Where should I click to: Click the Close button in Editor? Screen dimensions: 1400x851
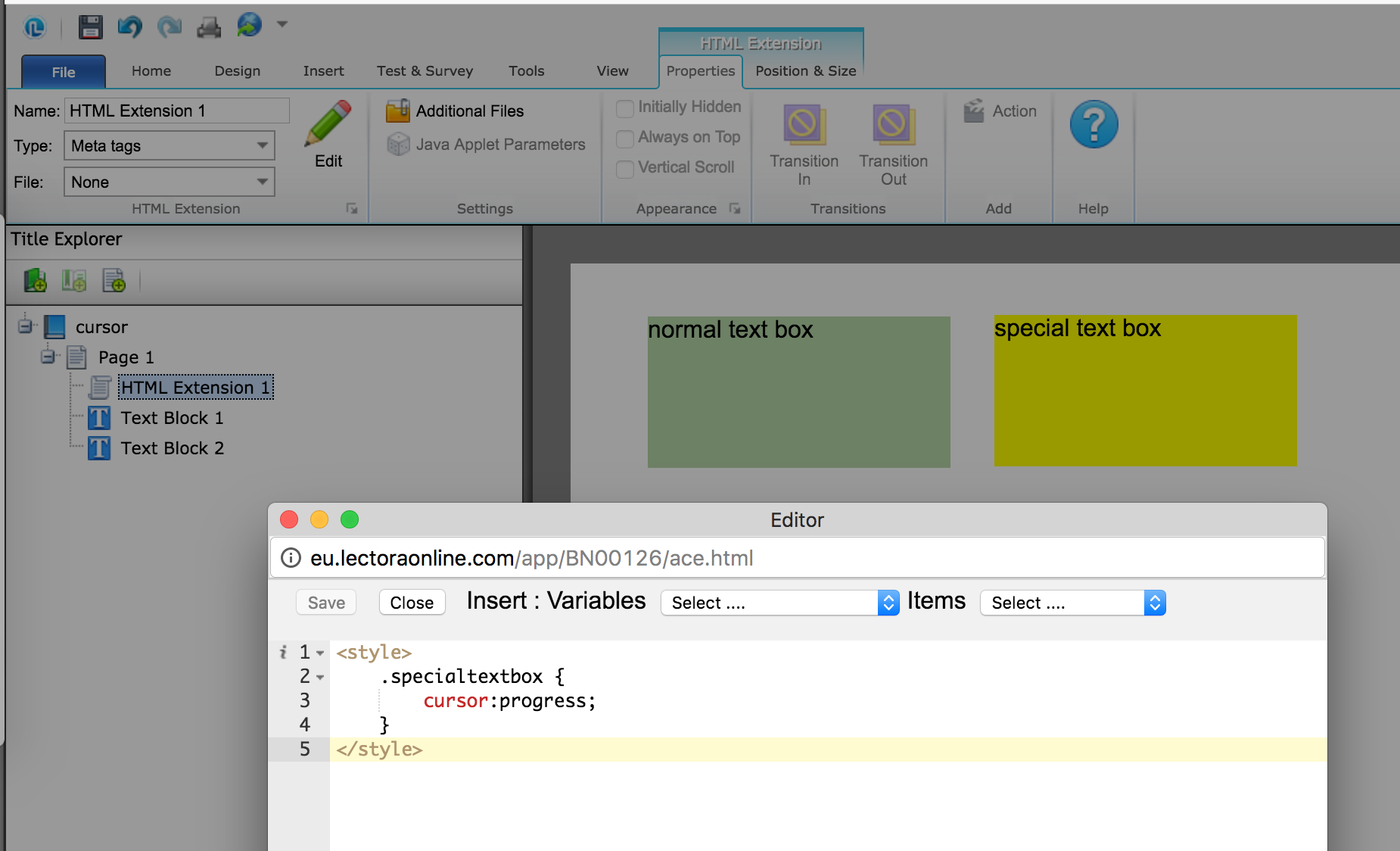click(412, 603)
